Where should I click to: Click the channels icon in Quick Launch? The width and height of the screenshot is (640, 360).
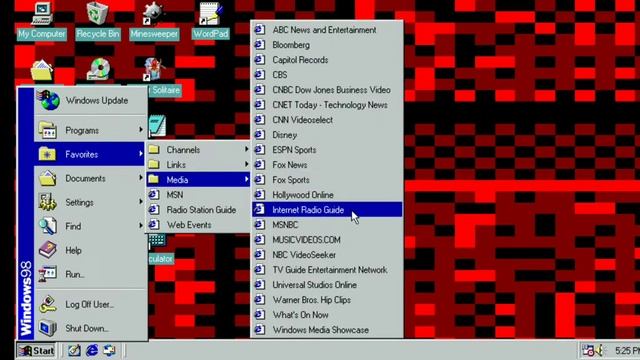click(109, 350)
